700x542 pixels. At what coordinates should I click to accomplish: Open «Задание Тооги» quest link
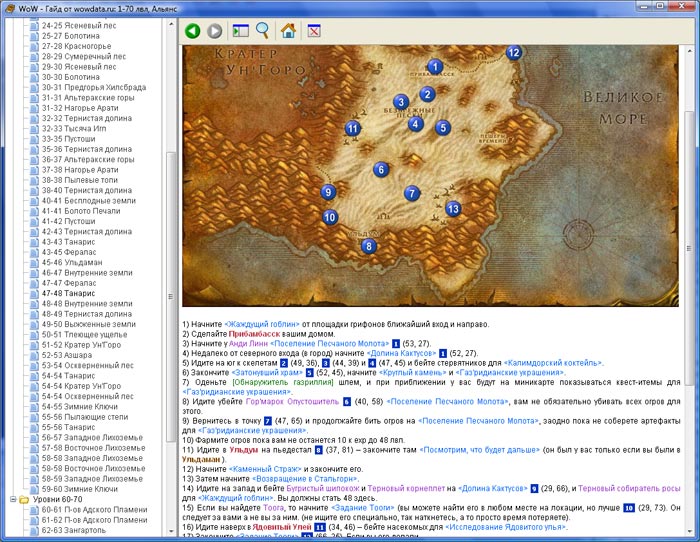pyautogui.click(x=362, y=508)
